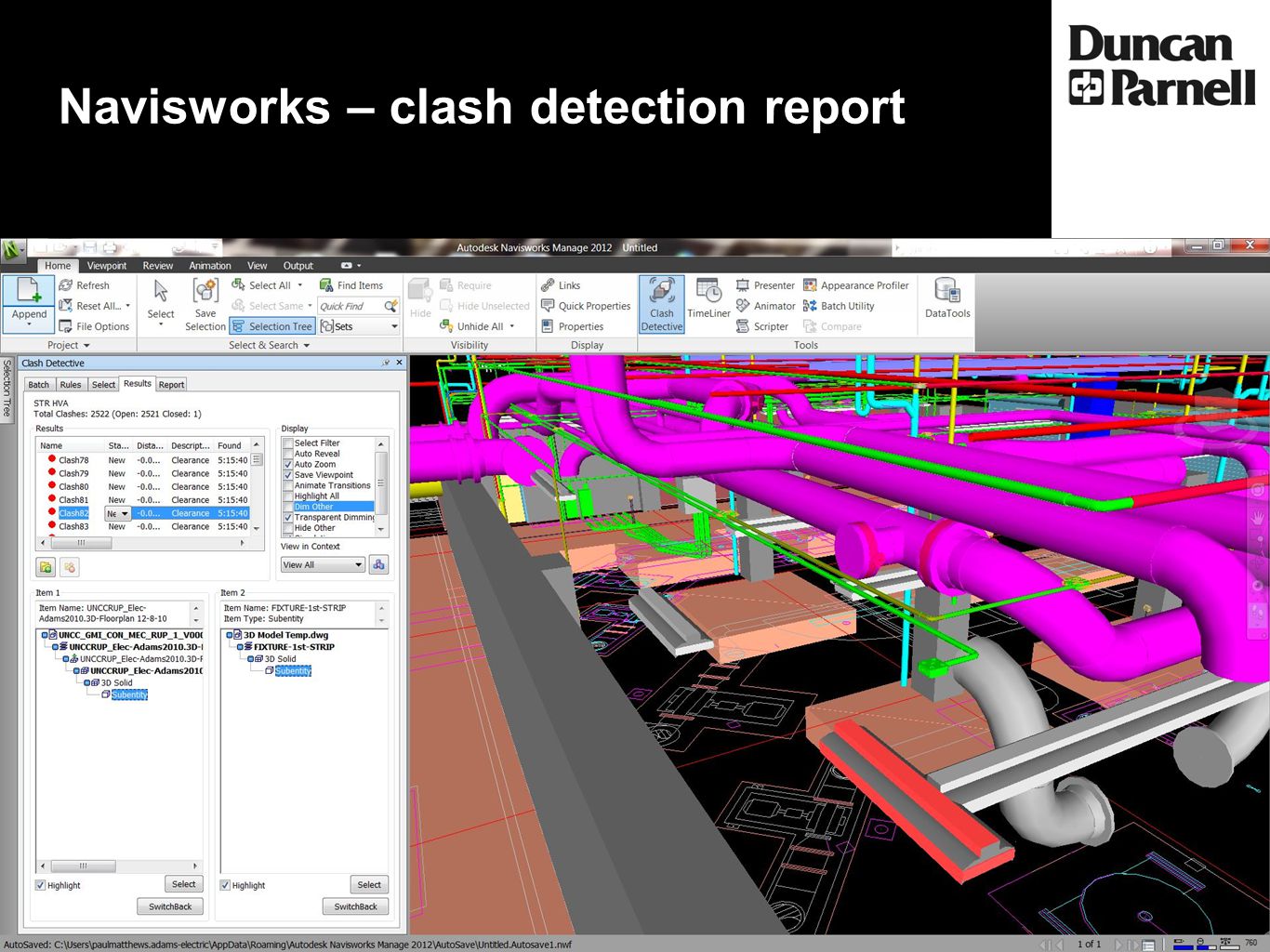Collapse the 3D Model Temp.dwg tree node
The height and width of the screenshot is (952, 1270).
tap(229, 635)
